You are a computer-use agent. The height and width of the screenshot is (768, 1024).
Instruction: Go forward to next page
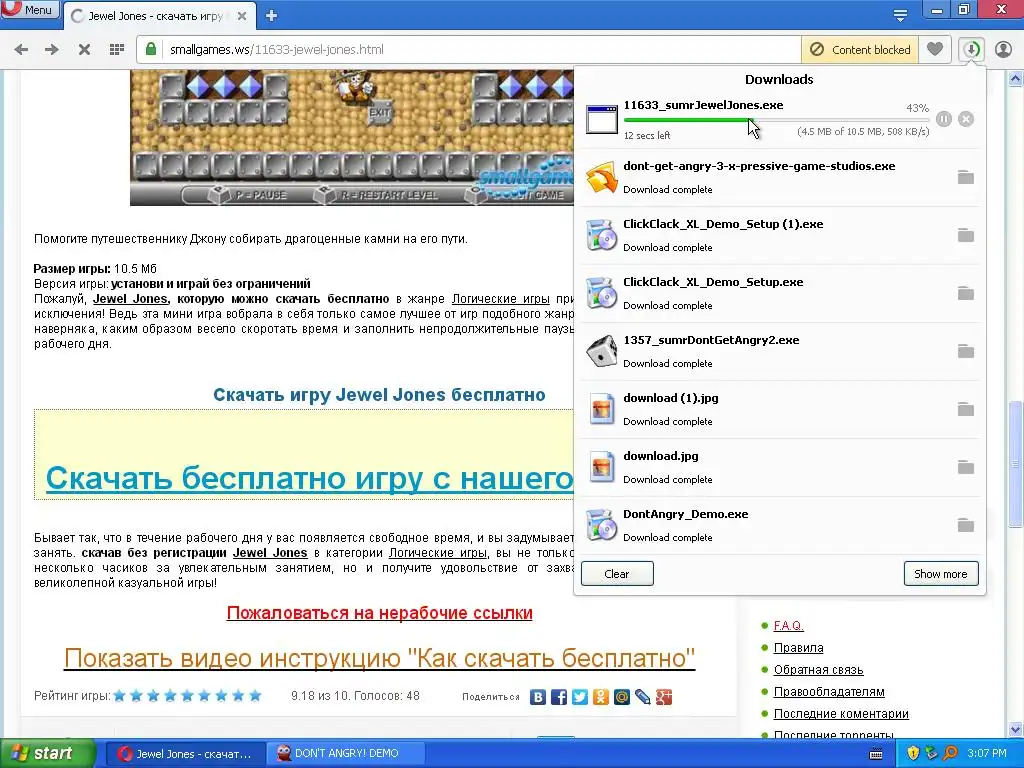pos(52,50)
